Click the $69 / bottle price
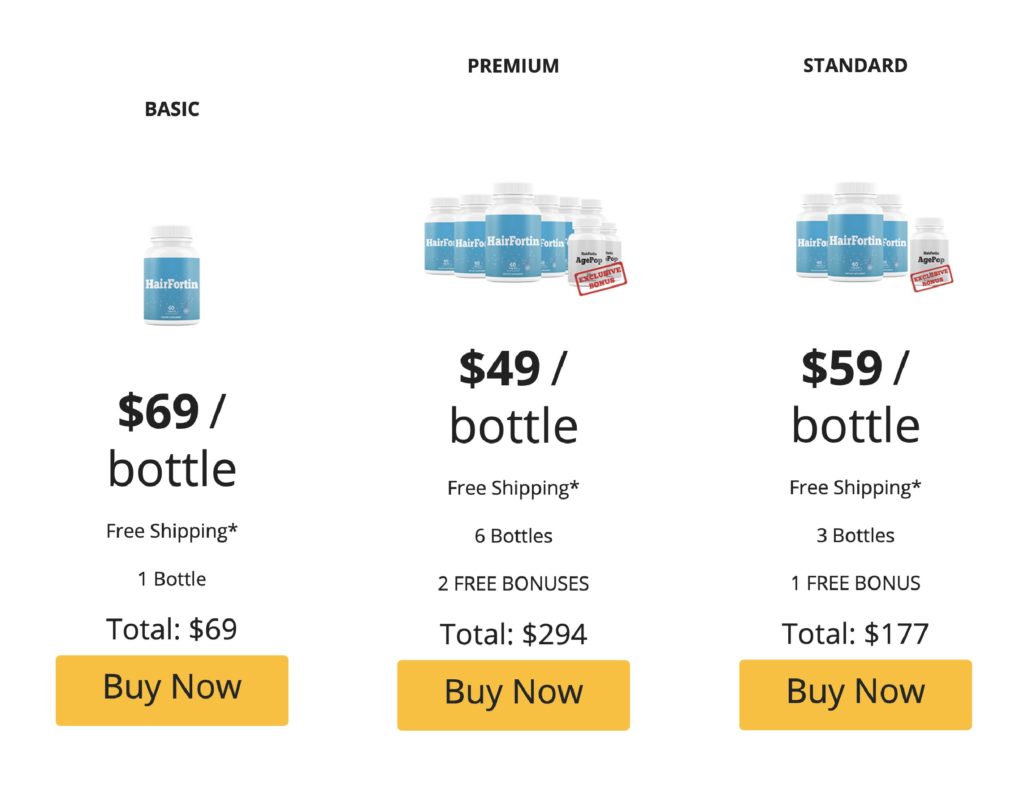 coord(172,440)
